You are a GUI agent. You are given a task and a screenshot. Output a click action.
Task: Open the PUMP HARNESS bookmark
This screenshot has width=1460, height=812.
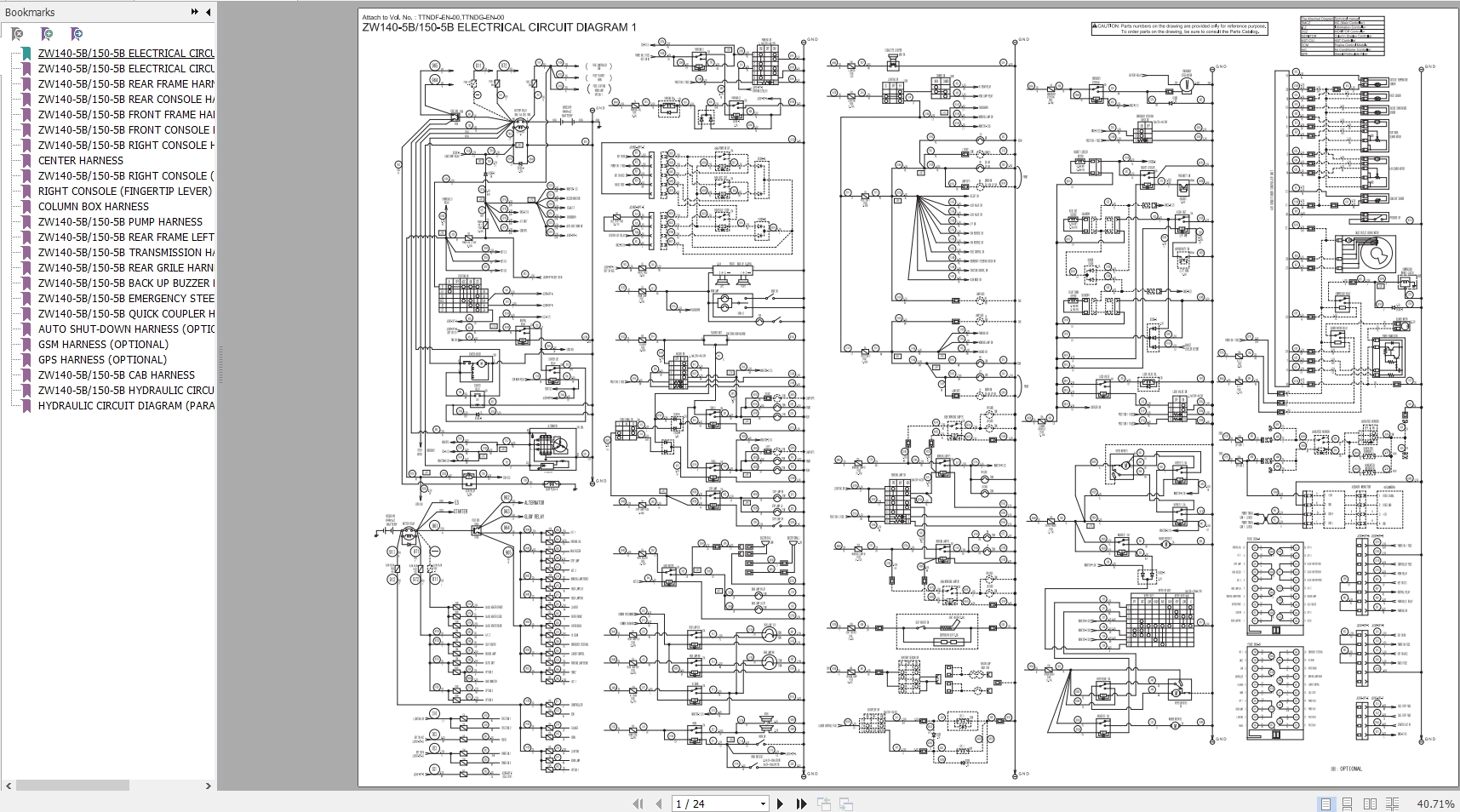pos(120,221)
